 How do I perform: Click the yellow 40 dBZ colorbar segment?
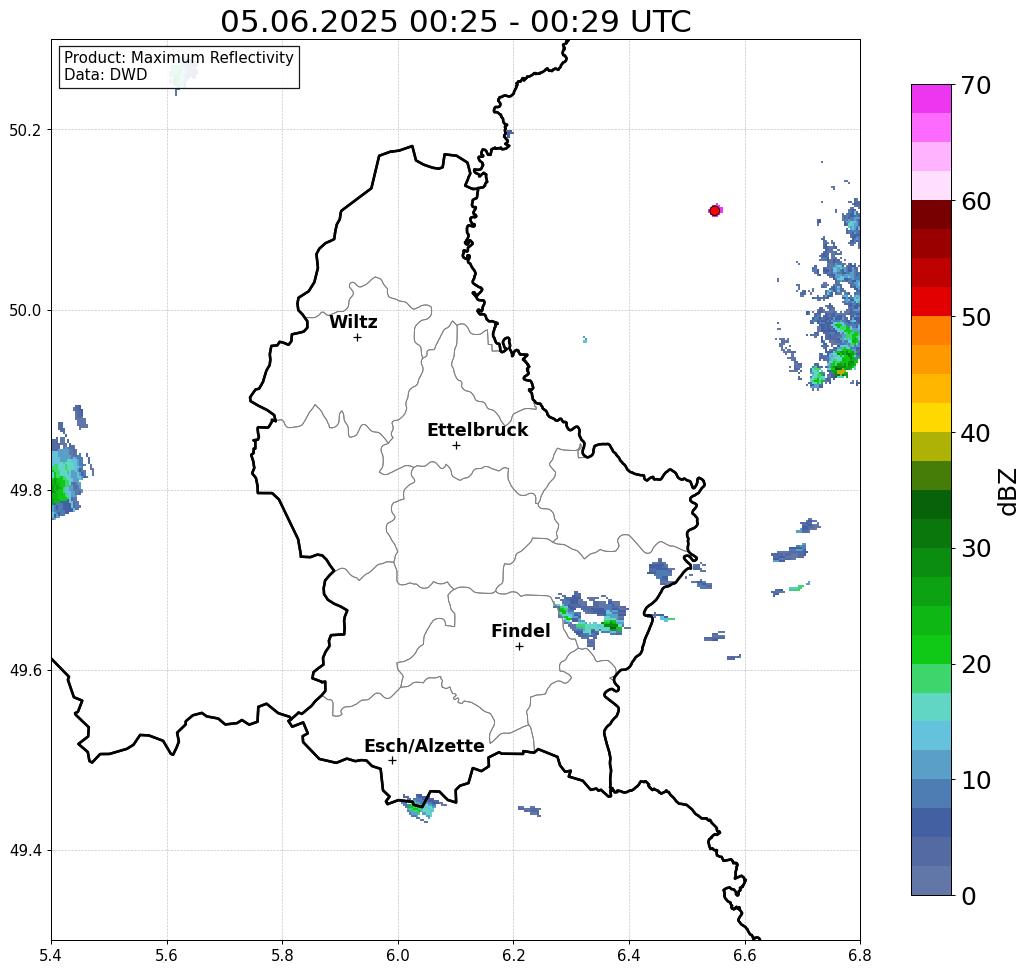point(931,417)
